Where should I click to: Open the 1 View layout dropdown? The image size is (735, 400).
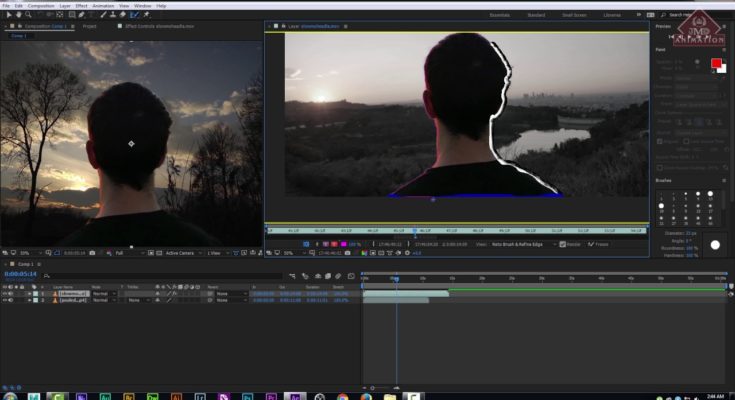coord(218,253)
